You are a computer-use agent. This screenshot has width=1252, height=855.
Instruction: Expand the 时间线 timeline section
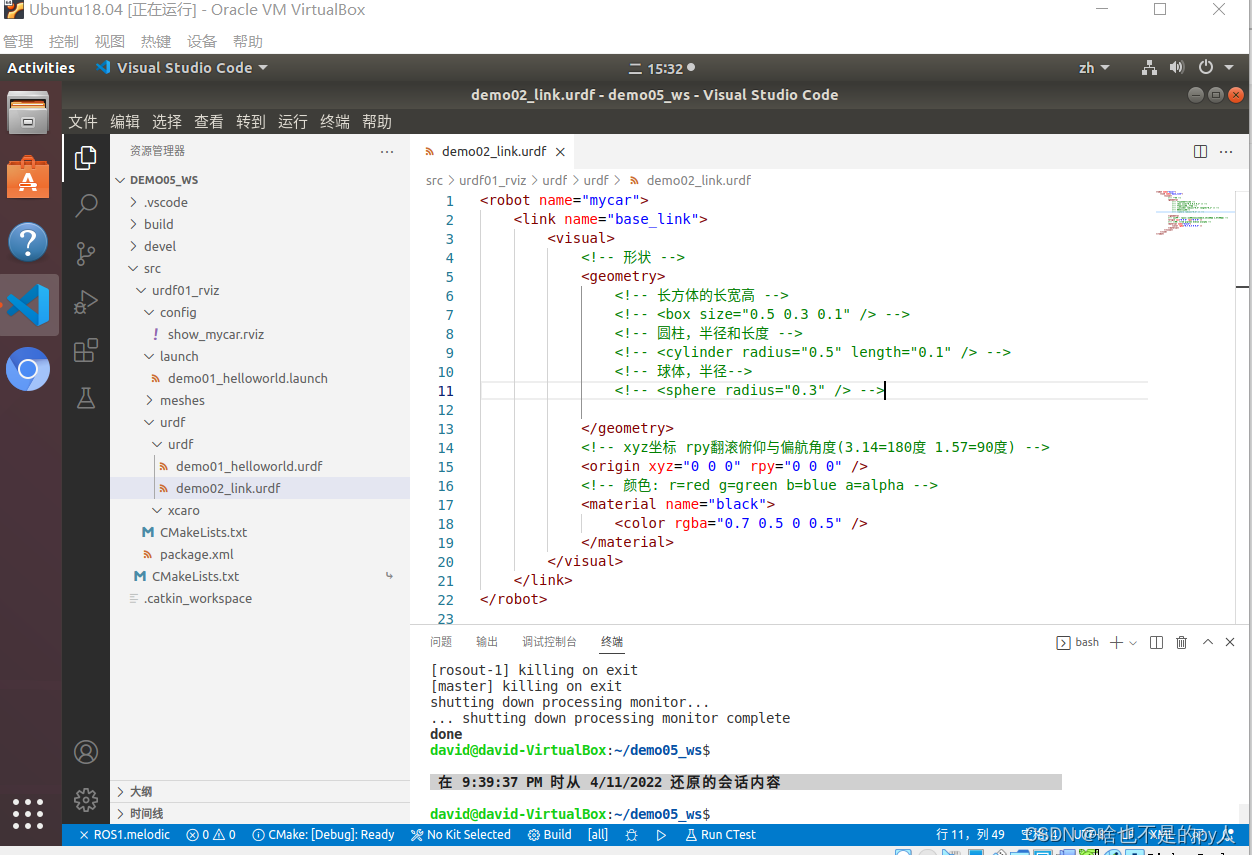[260, 813]
